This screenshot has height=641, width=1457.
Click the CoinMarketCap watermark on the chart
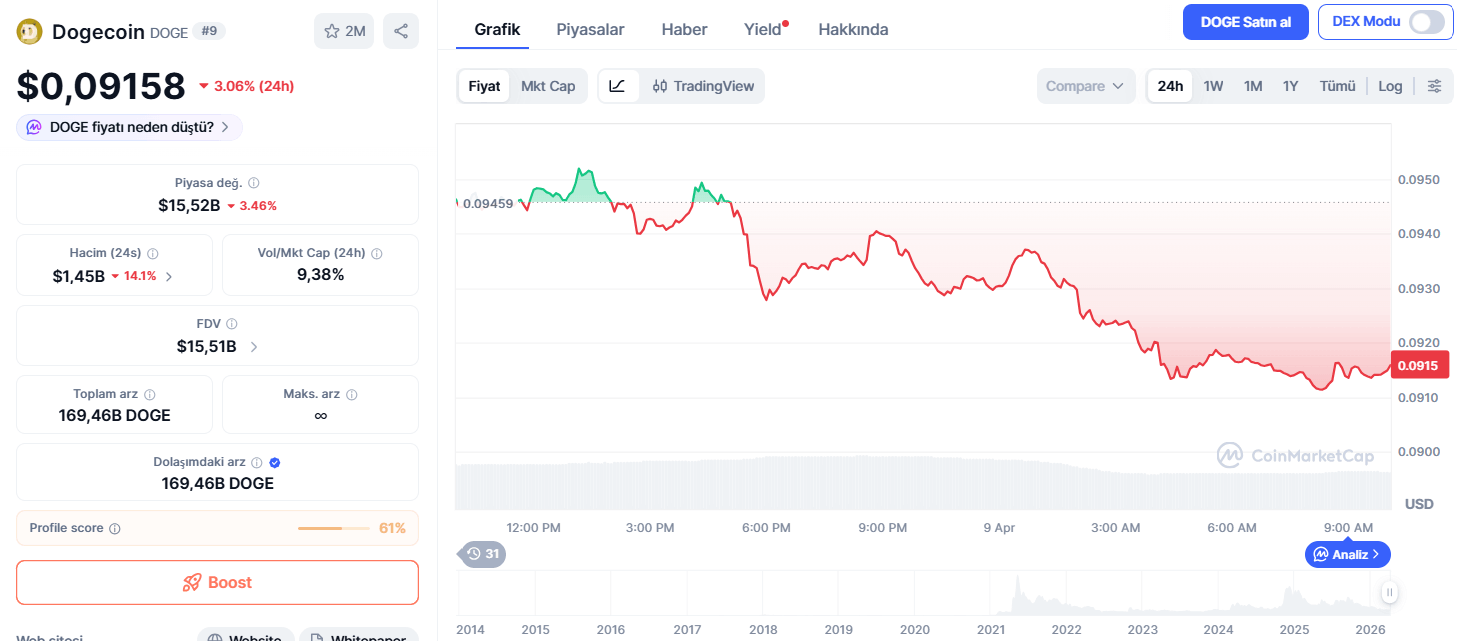click(x=1294, y=455)
